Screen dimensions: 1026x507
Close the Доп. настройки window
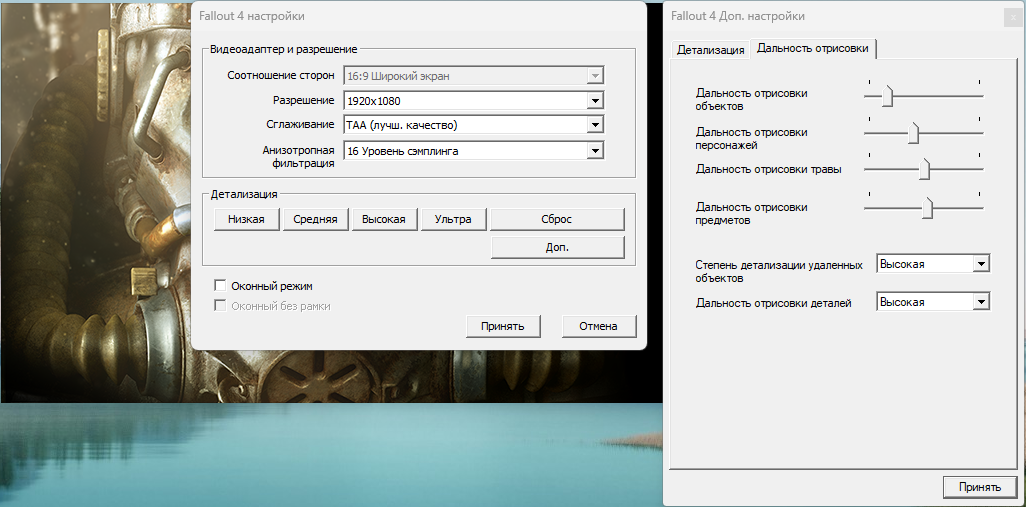pos(1014,18)
